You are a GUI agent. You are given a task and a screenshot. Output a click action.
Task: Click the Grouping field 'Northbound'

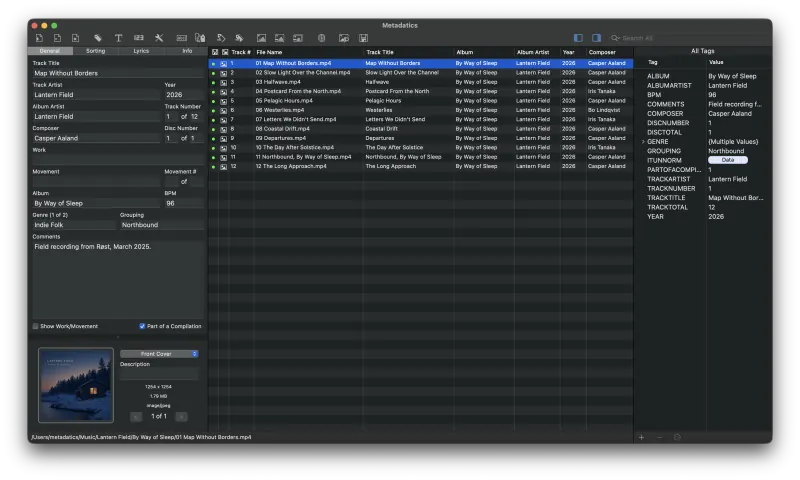tap(162, 225)
